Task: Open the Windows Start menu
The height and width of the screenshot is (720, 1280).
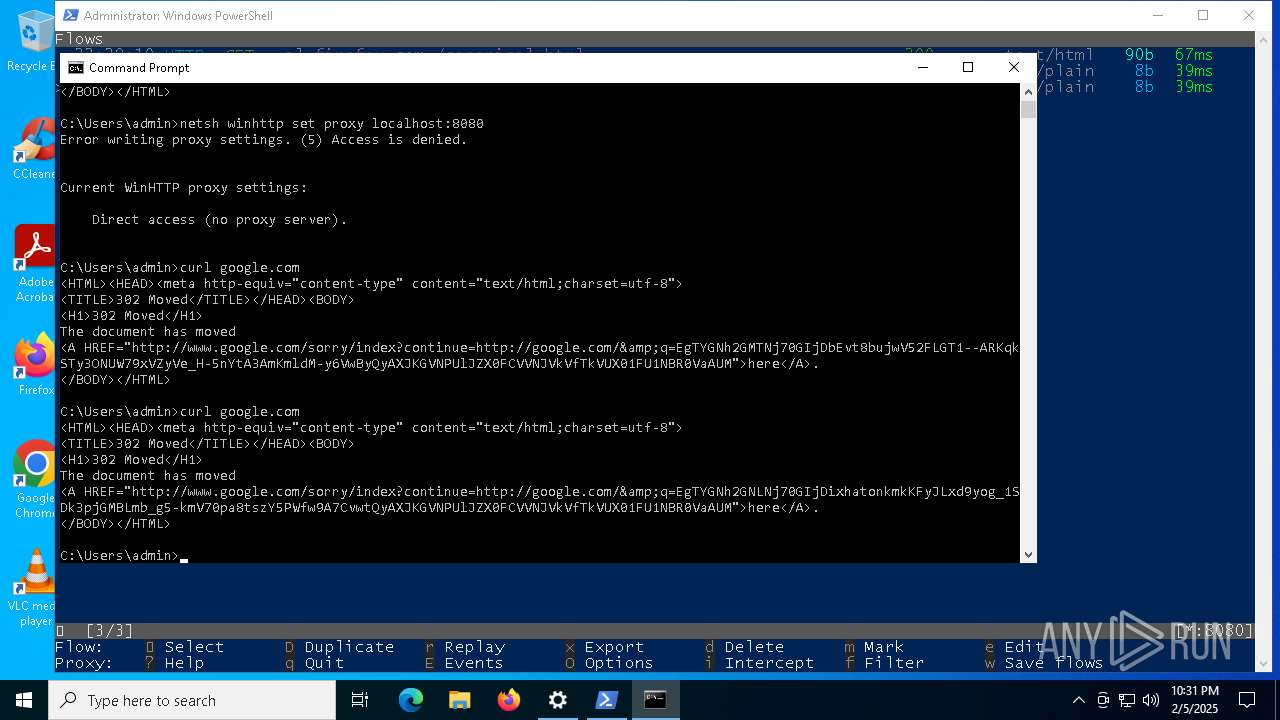Action: point(24,700)
